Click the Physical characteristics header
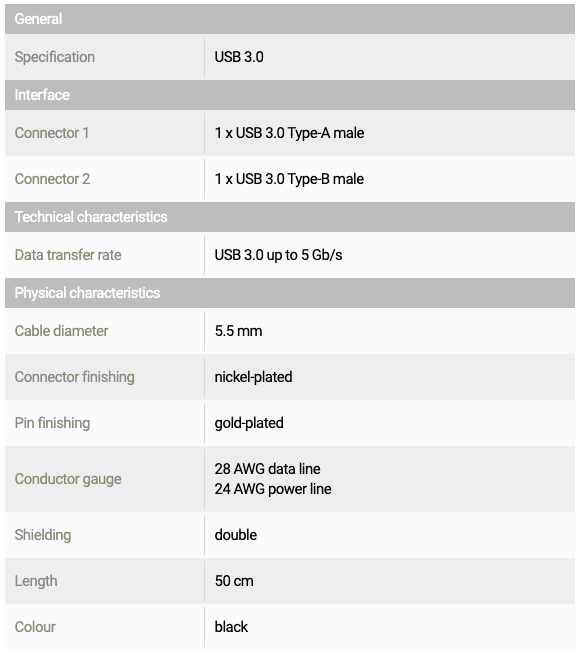 pos(290,293)
